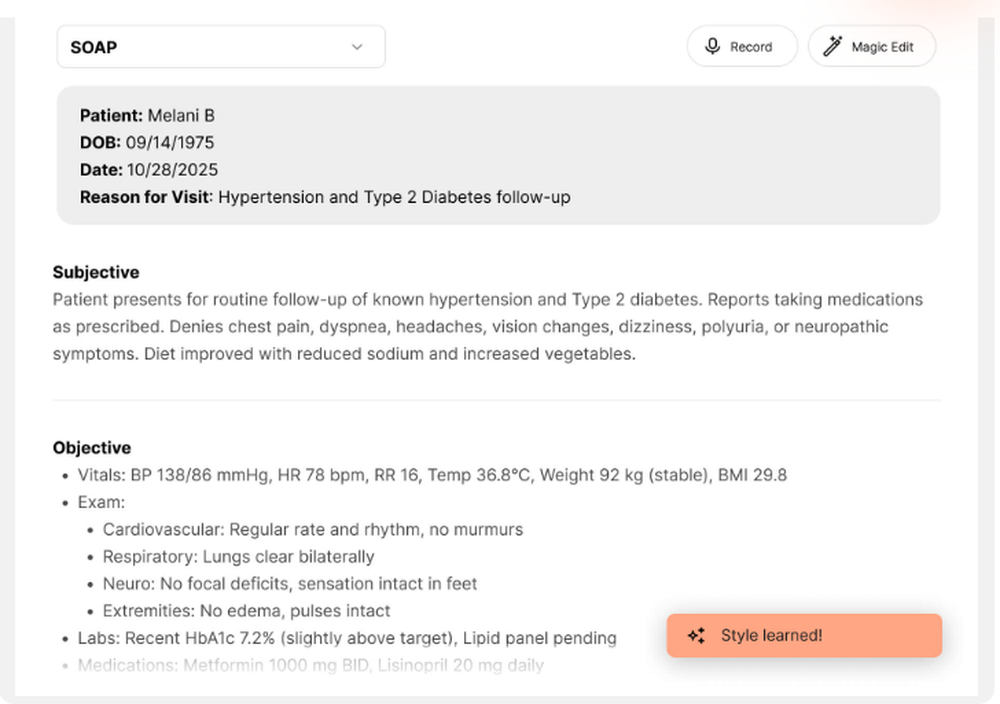This screenshot has height=704, width=1000.
Task: Click the magic wand icon
Action: pos(832,46)
